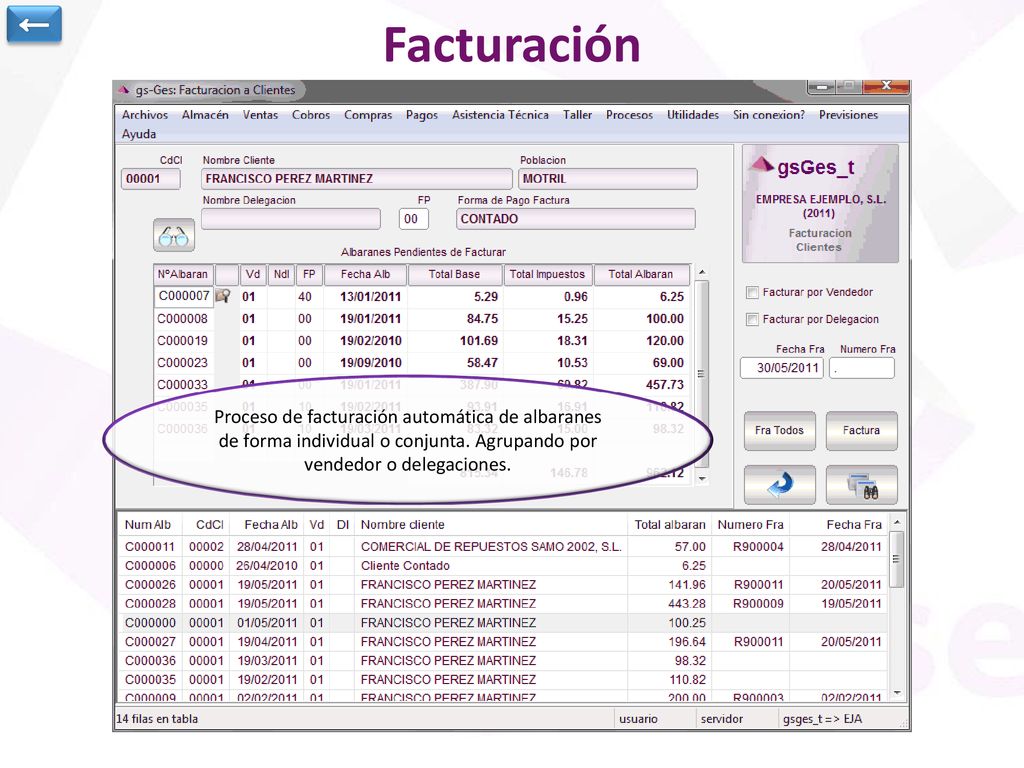This screenshot has height=768, width=1024.
Task: Select albaran row C000008
Action: [x=422, y=319]
